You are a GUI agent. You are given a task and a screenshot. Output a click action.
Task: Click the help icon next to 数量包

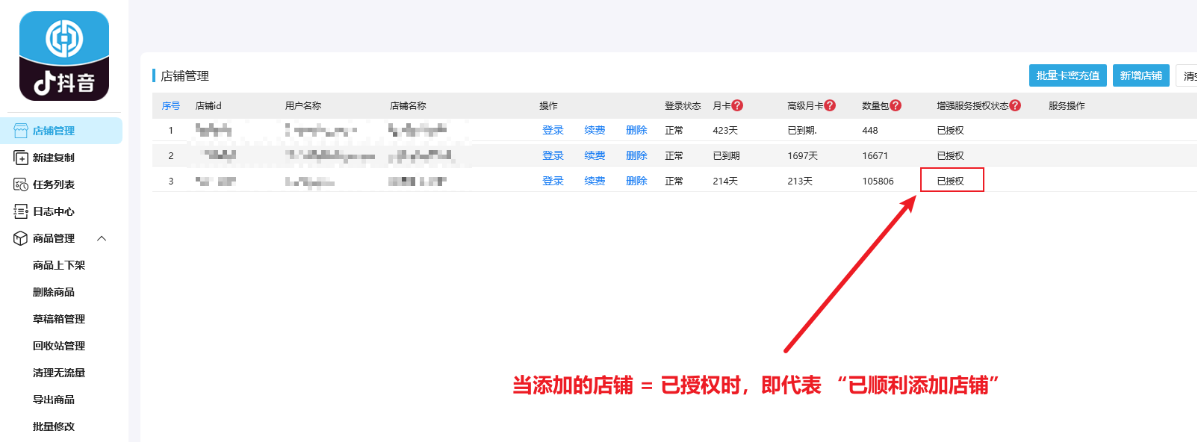point(895,106)
